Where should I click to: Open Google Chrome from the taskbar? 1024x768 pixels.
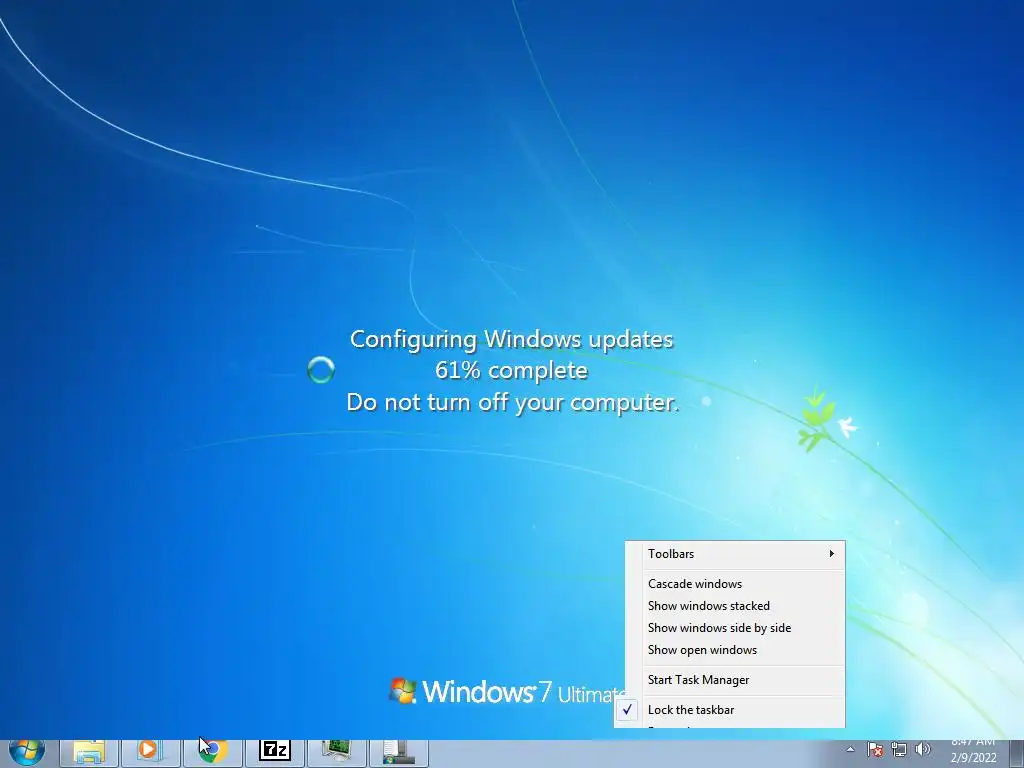pyautogui.click(x=213, y=753)
